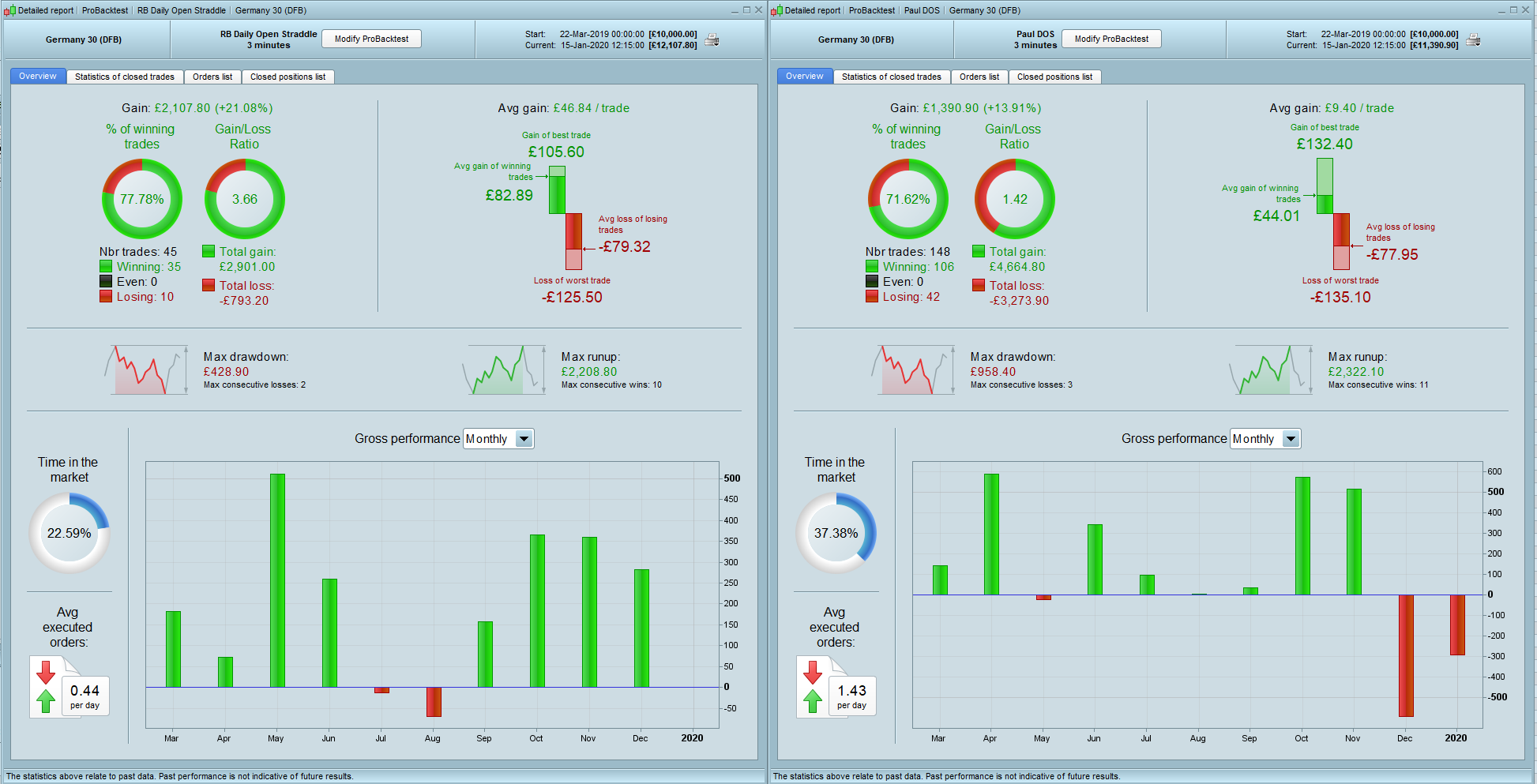Click the green Total gain swatch for £4,664.80
This screenshot has width=1537, height=784.
[x=979, y=251]
